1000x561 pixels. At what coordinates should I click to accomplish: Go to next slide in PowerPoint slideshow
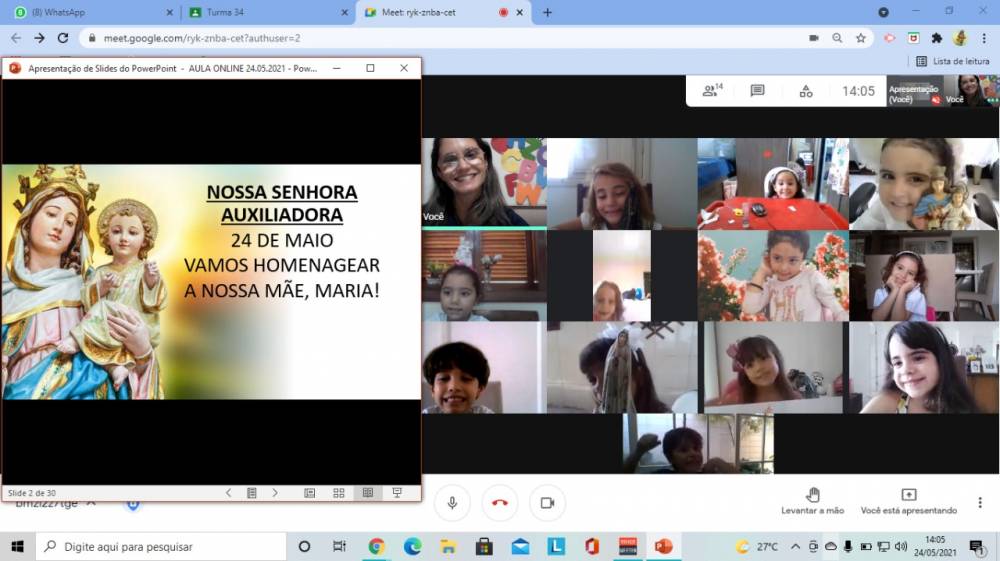click(275, 493)
